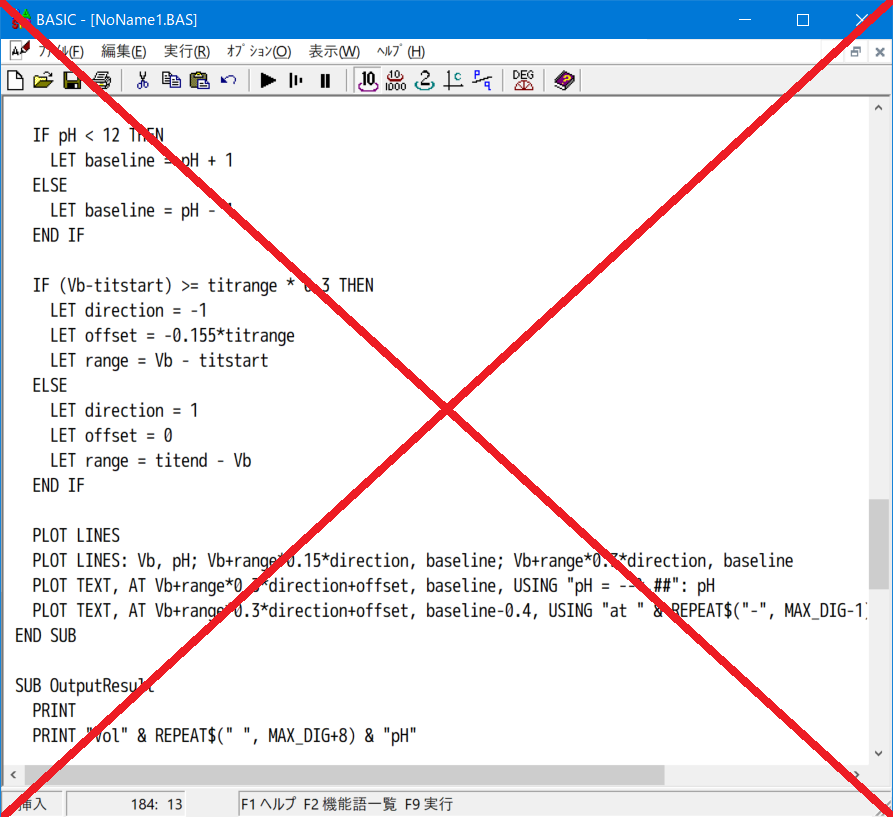
Task: Save the program with the floppy disk icon
Action: pyautogui.click(x=72, y=81)
